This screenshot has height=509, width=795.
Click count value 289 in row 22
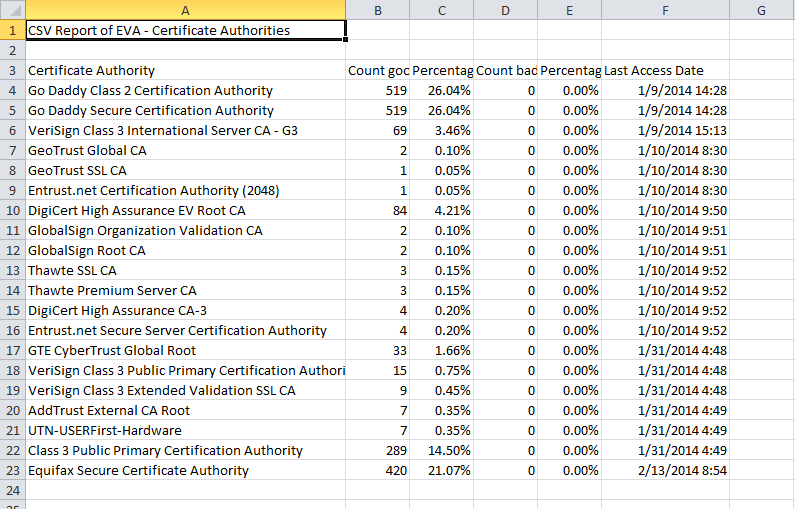click(378, 451)
